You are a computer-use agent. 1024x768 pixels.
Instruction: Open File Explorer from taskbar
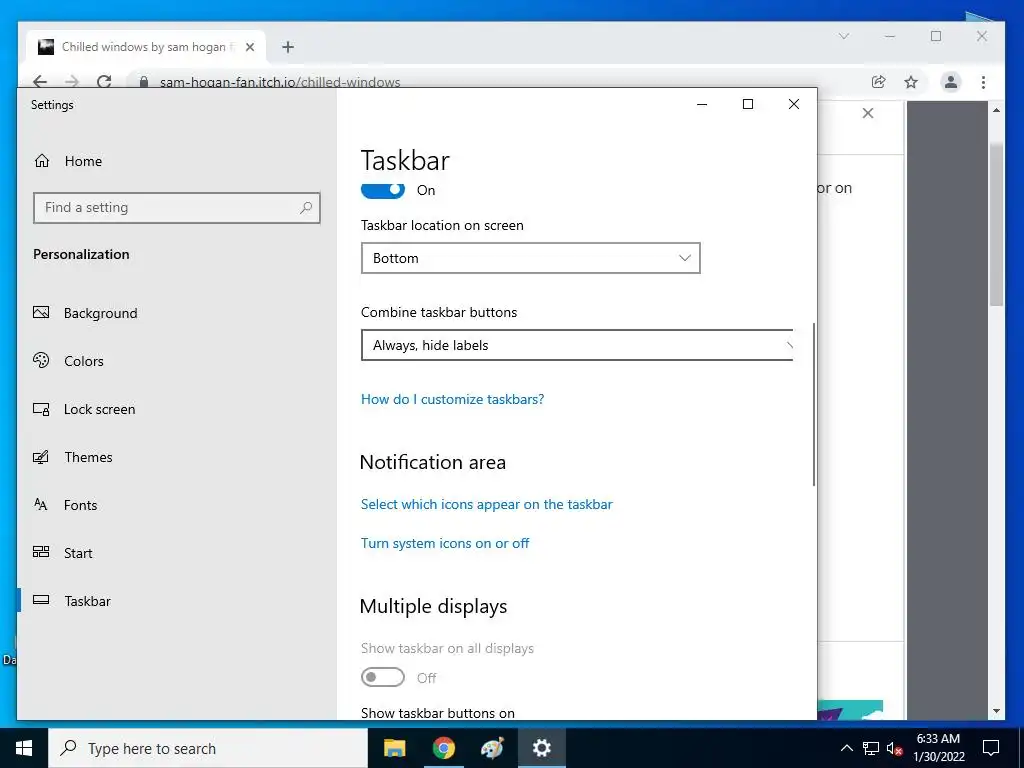(x=394, y=748)
